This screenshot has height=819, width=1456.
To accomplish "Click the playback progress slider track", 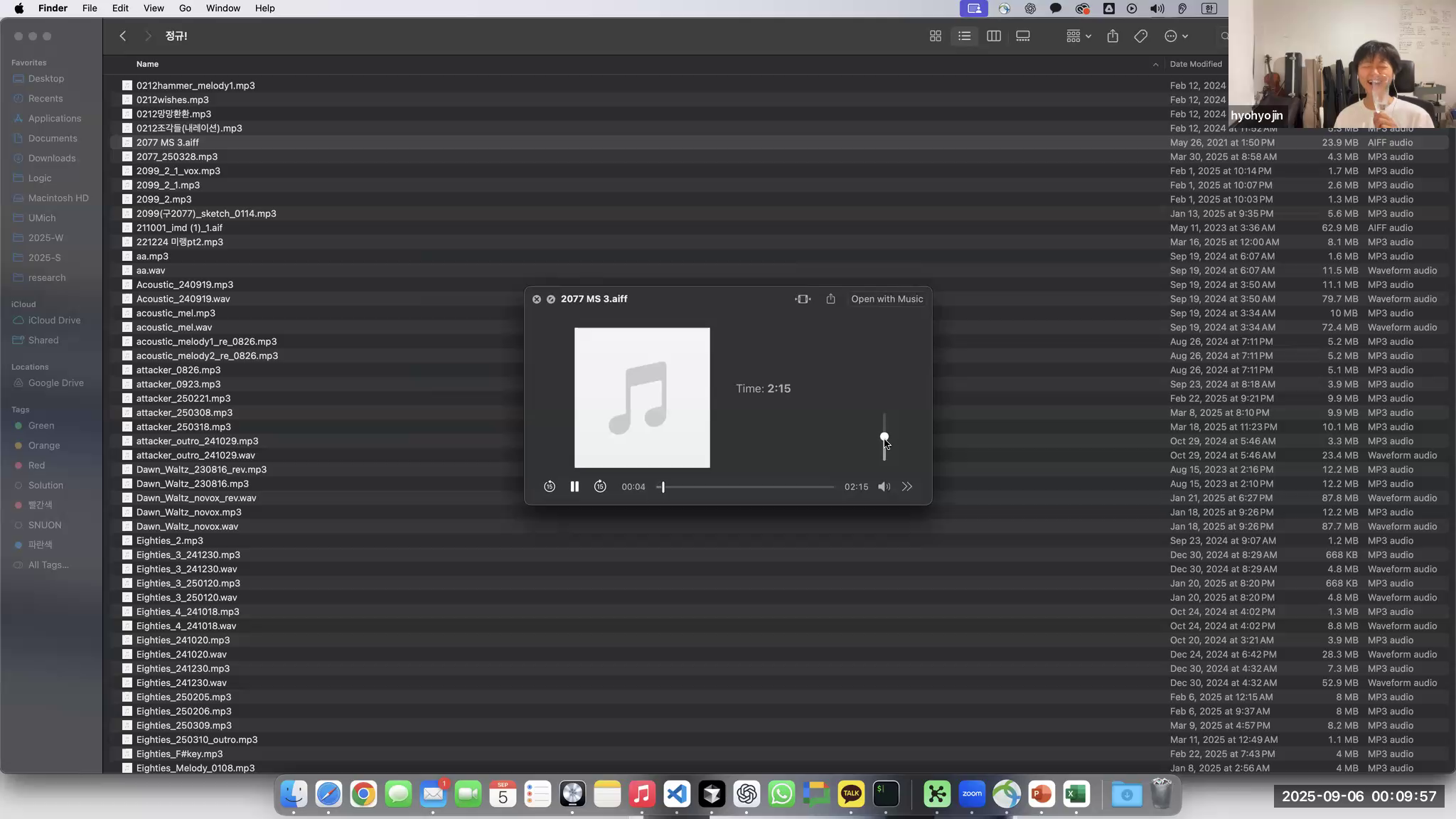I will click(746, 487).
